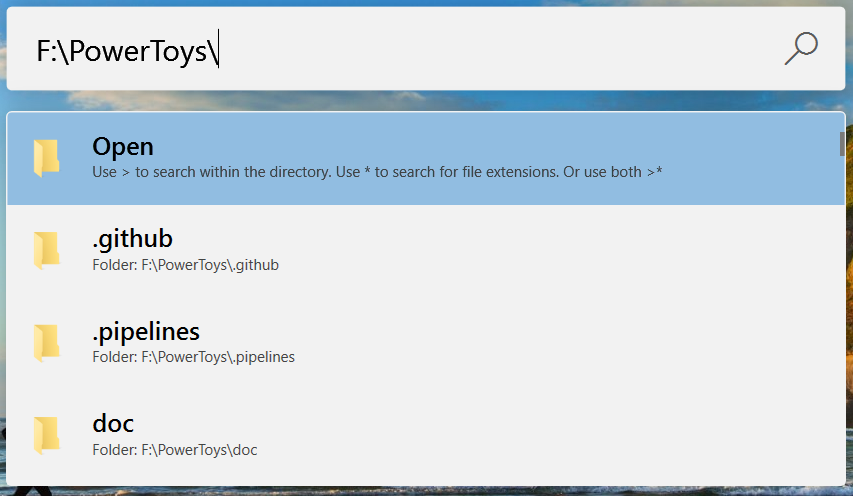Image resolution: width=853 pixels, height=496 pixels.
Task: Click the path text F:\PowerToys\.pipelines
Action: 193,357
